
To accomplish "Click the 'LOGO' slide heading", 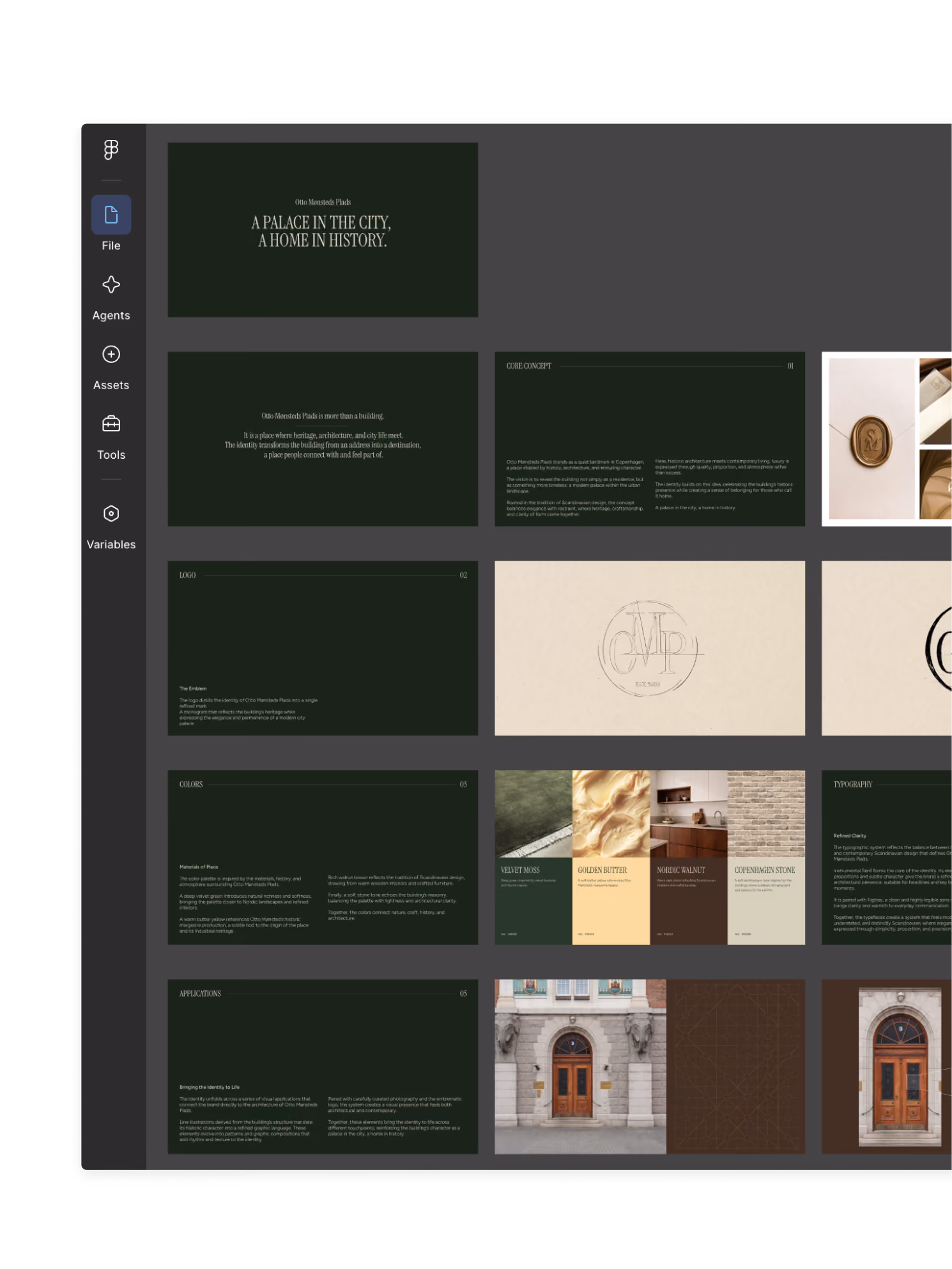I will pos(187,575).
